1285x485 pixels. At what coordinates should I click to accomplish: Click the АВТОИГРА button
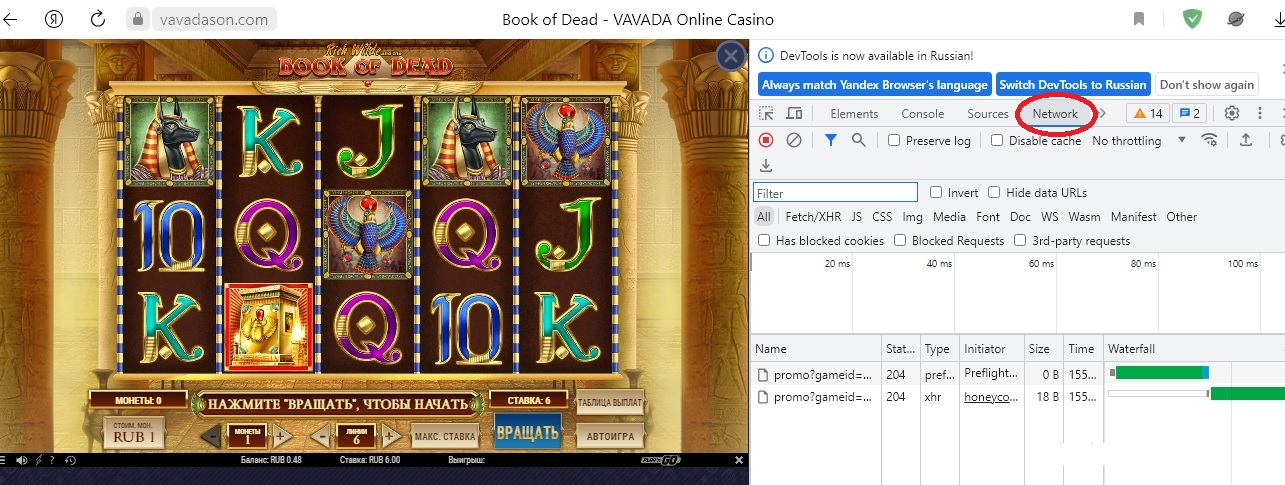coord(610,436)
